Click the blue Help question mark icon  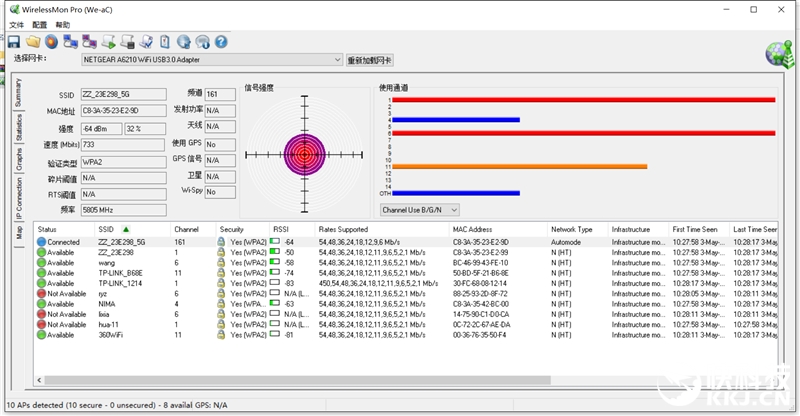click(x=221, y=42)
